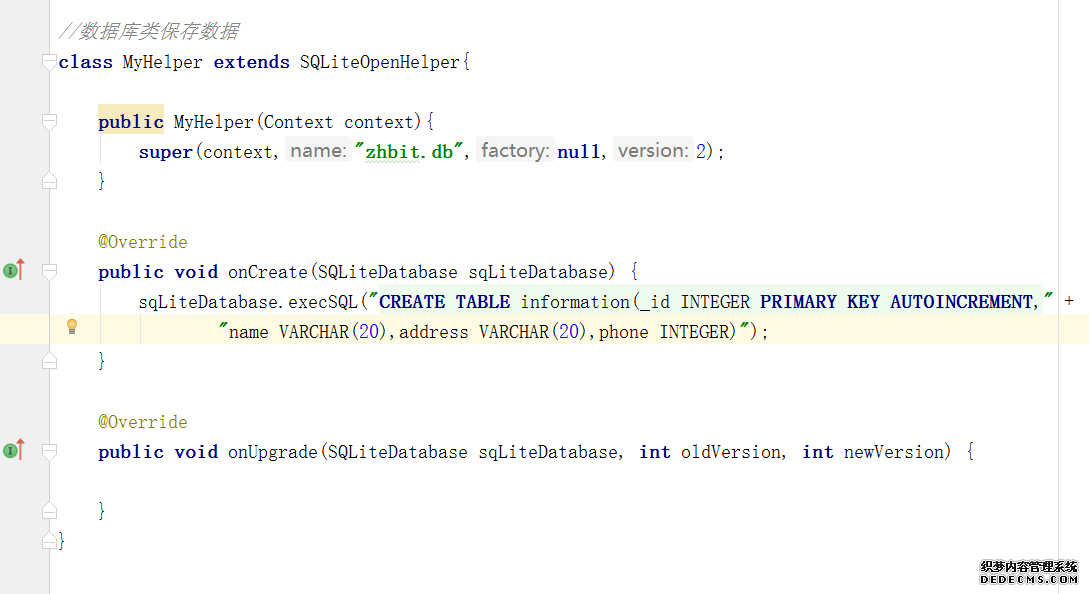1089x594 pixels.
Task: Click the DEDECMS.COM watermark logo
Action: coord(1029,572)
